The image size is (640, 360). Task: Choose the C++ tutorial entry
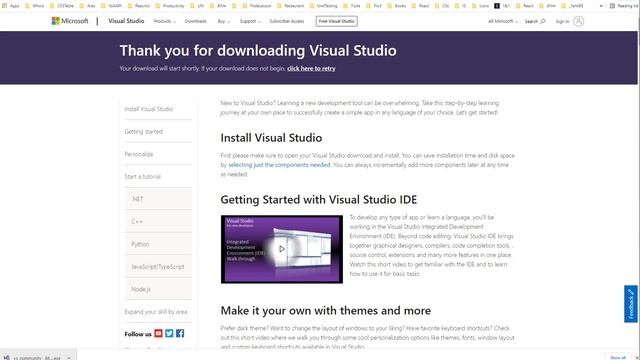pyautogui.click(x=158, y=221)
